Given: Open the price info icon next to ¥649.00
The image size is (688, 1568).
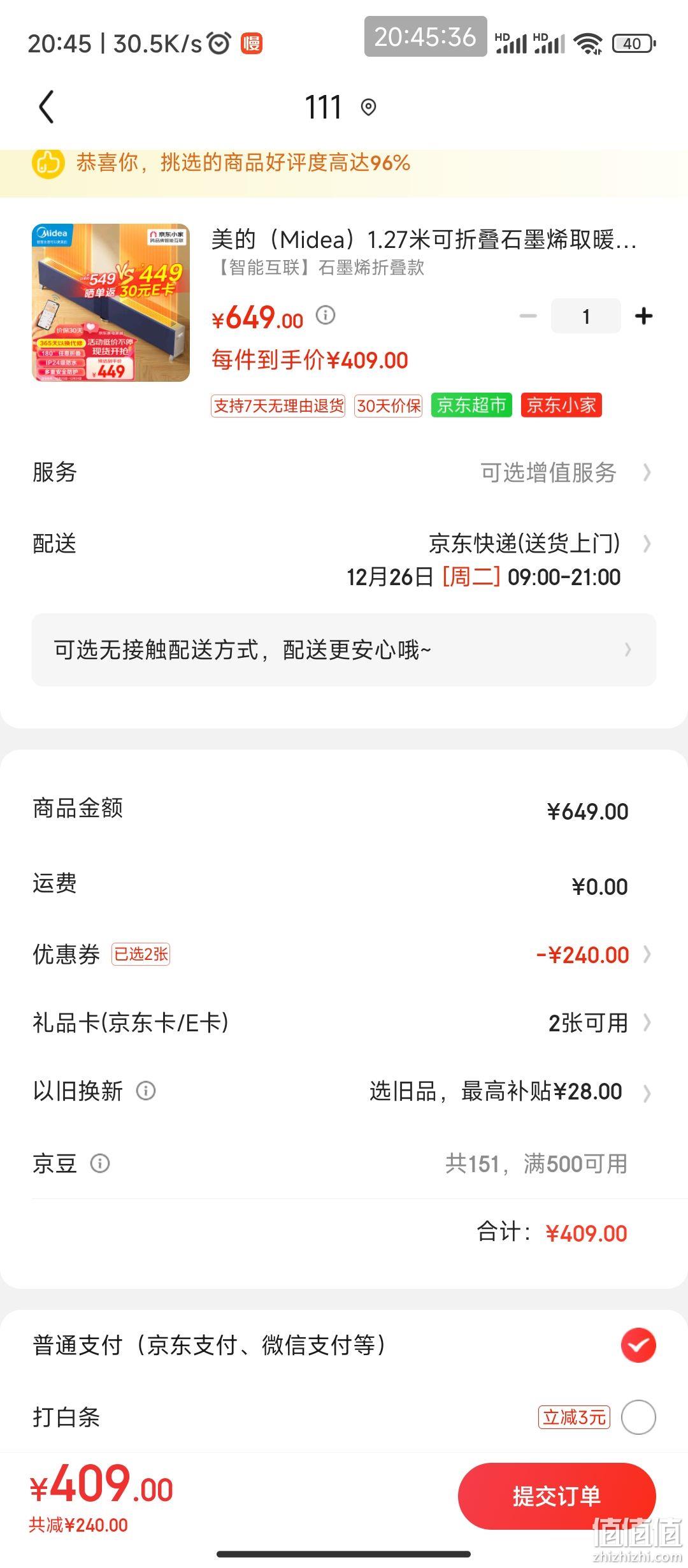Looking at the screenshot, I should pos(326,315).
